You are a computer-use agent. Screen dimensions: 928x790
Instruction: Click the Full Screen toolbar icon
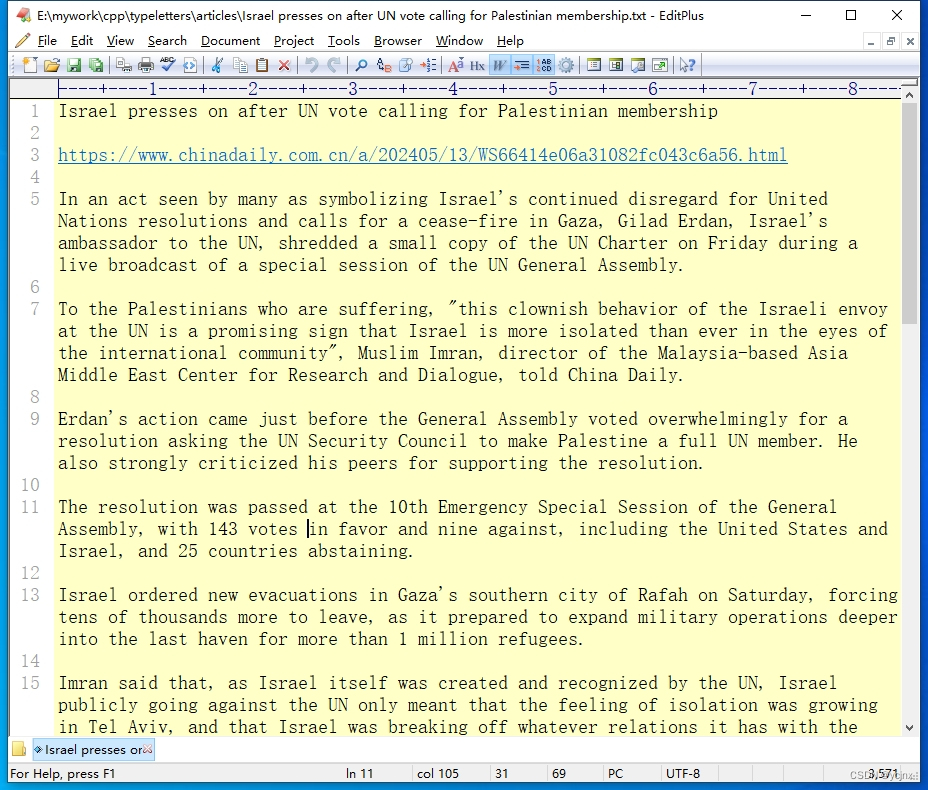(x=660, y=65)
